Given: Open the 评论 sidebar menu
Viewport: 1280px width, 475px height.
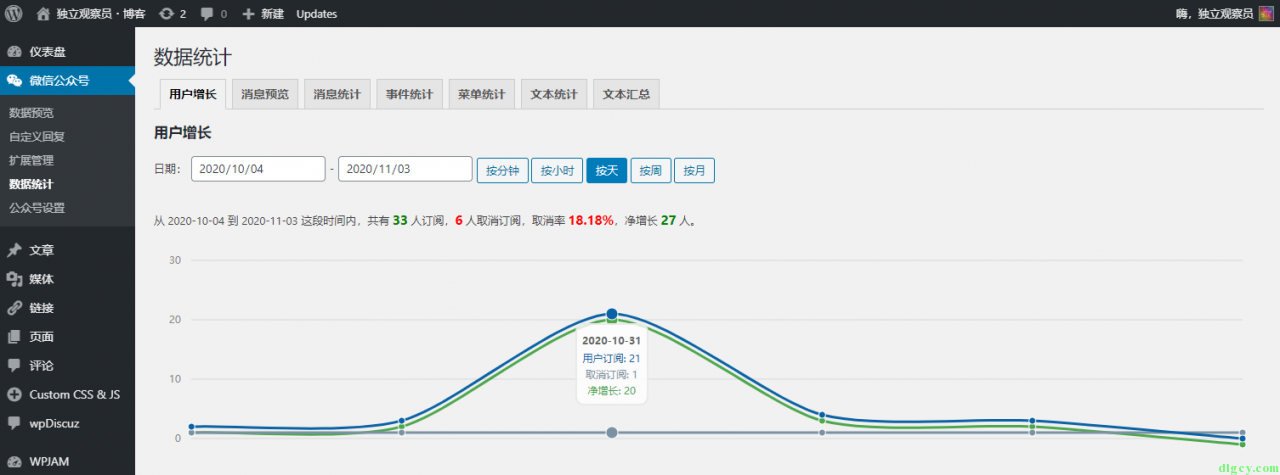Looking at the screenshot, I should tap(67, 366).
